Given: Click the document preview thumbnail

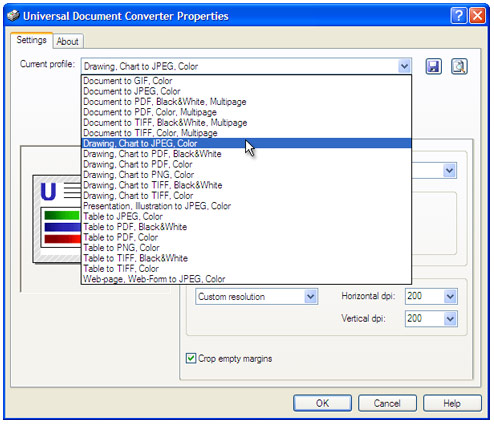Looking at the screenshot, I should point(57,219).
